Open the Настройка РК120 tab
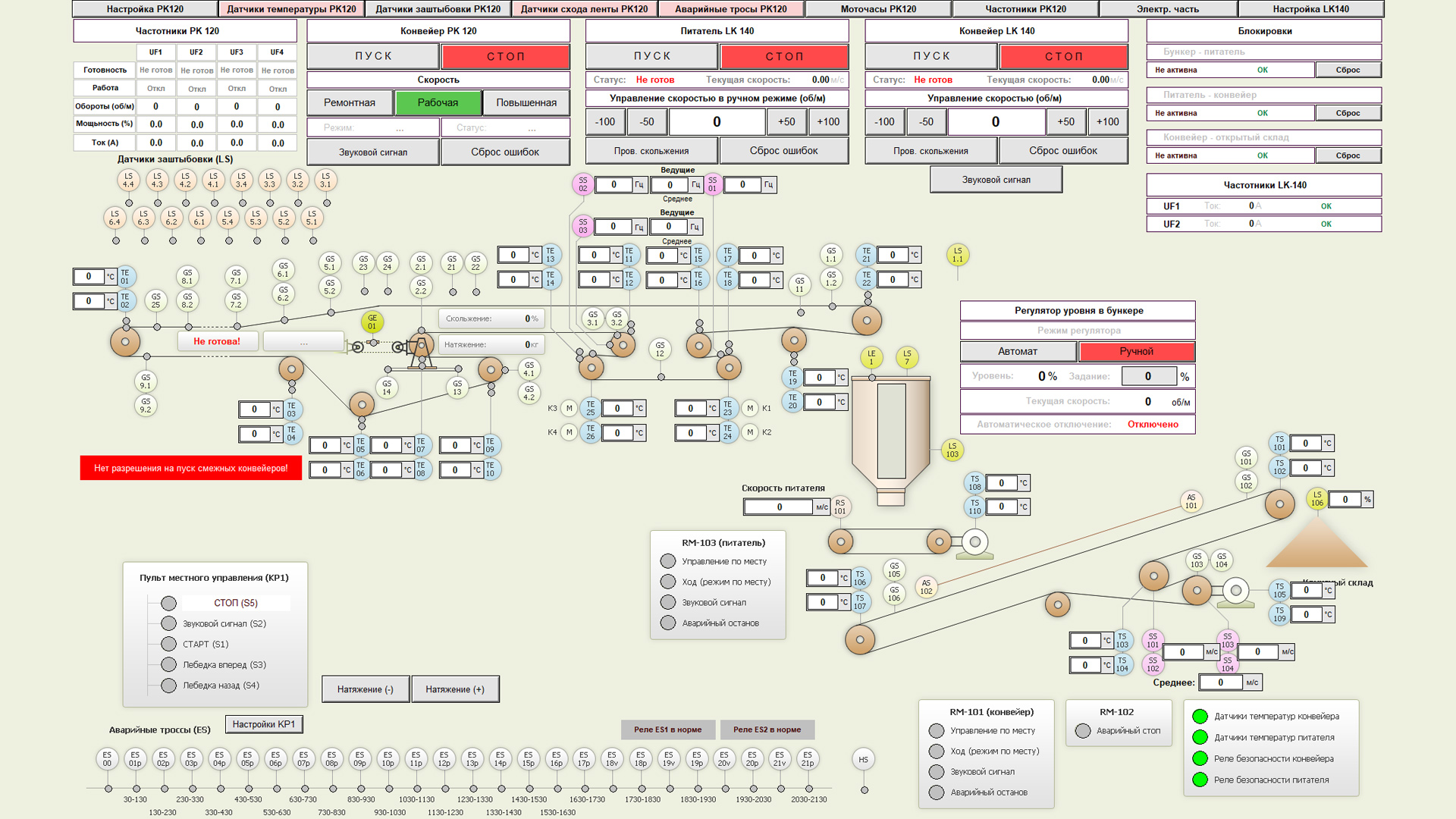1456x819 pixels. 145,9
